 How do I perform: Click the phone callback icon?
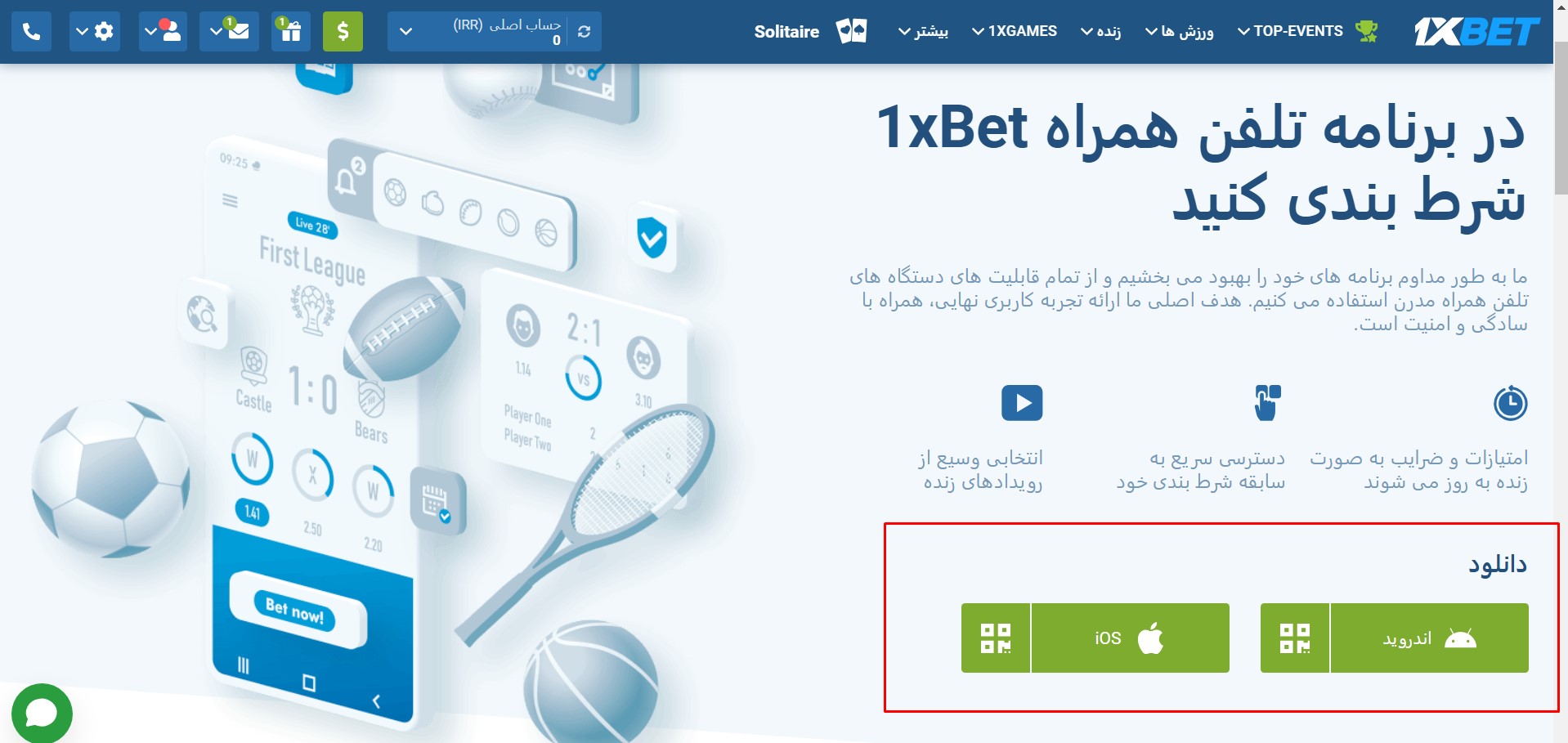tap(31, 32)
